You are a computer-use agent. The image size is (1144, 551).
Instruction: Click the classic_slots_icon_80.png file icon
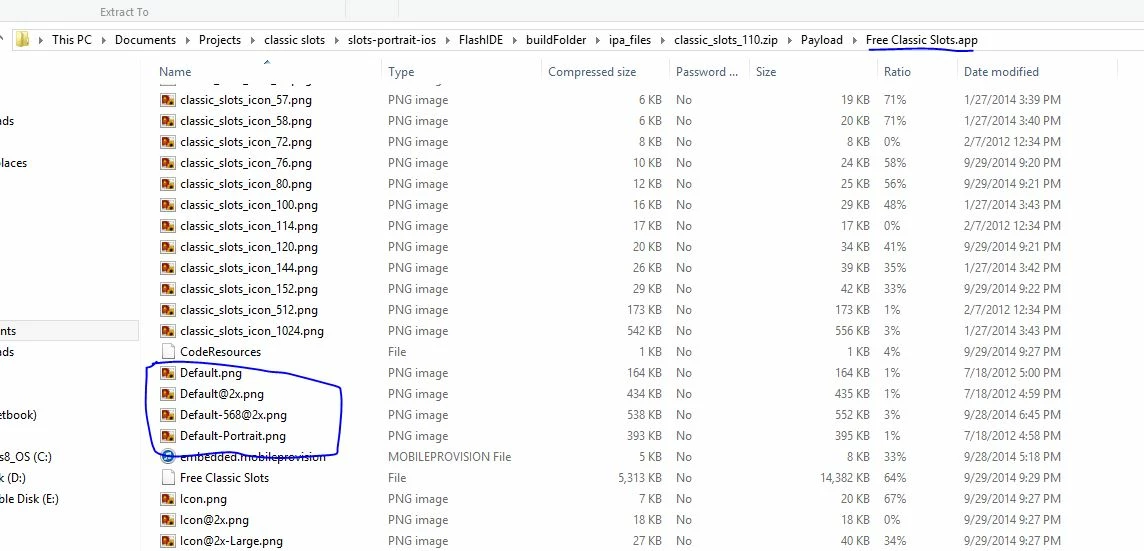pos(168,184)
